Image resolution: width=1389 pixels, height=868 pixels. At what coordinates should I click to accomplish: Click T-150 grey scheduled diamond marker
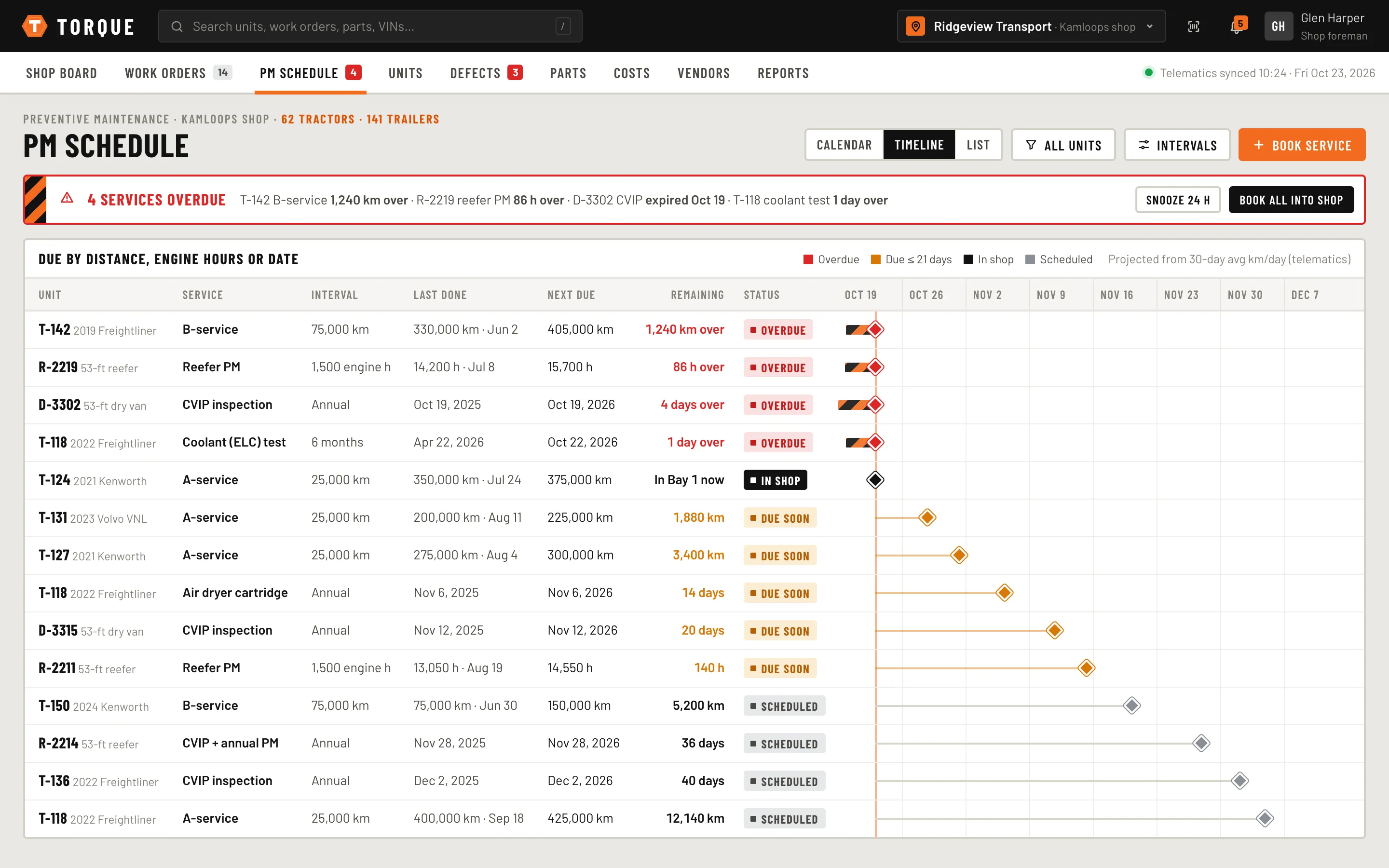pyautogui.click(x=1132, y=705)
